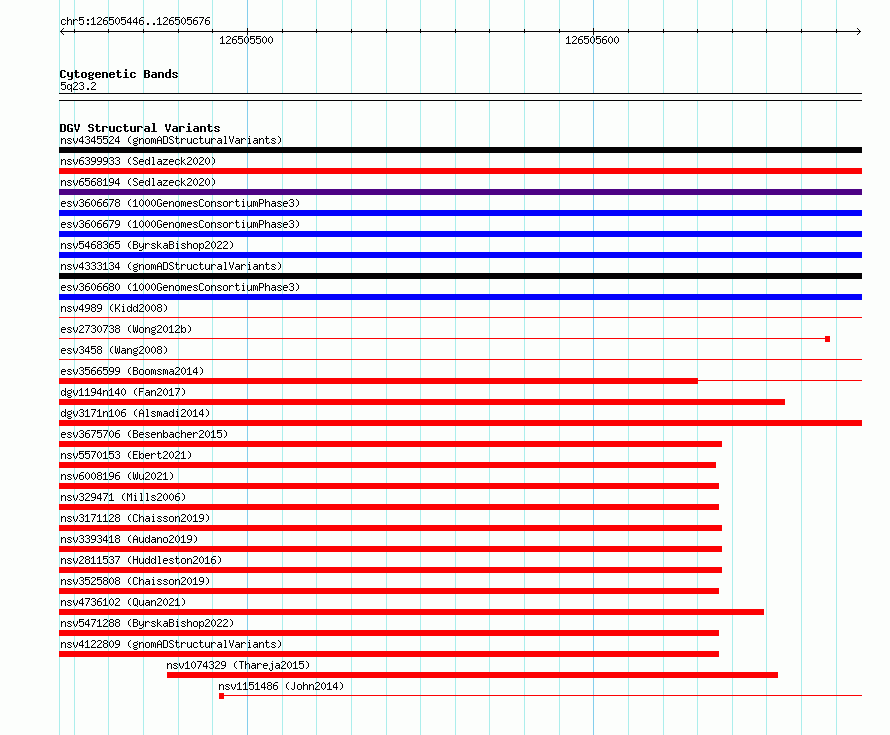Open nsv329471 Mills2006 variant
This screenshot has height=735, width=890.
click(x=123, y=497)
